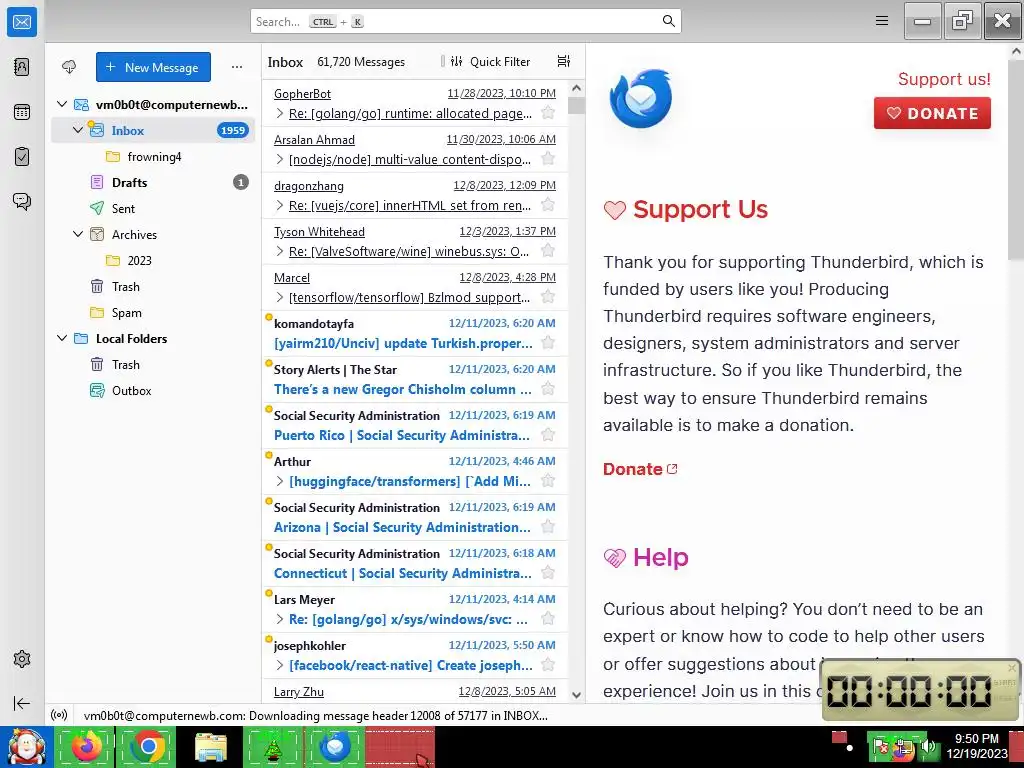This screenshot has width=1024, height=768.
Task: Star the Tyson Whitehead message
Action: [x=549, y=251]
